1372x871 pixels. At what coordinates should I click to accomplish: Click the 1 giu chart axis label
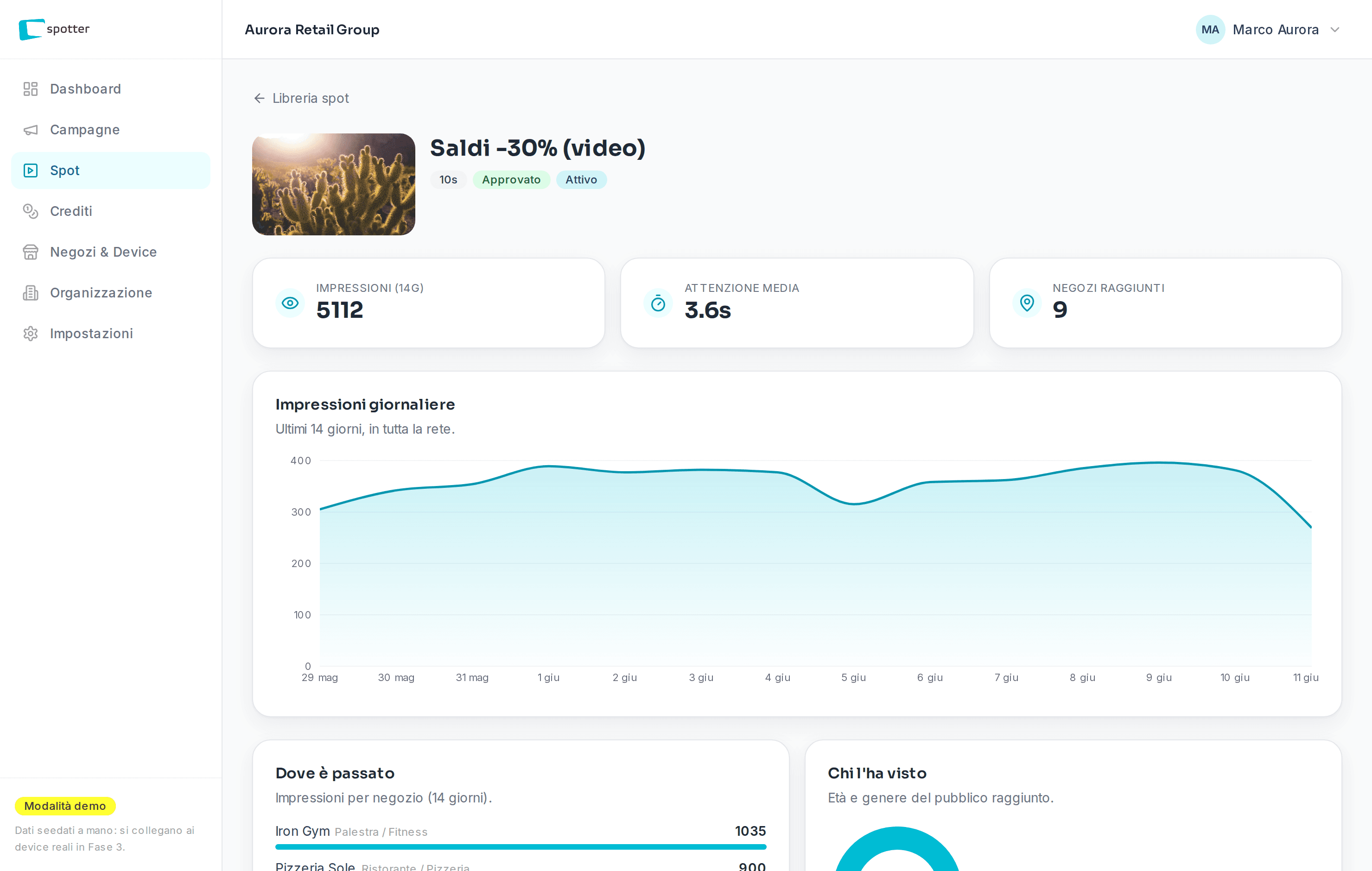coord(548,677)
